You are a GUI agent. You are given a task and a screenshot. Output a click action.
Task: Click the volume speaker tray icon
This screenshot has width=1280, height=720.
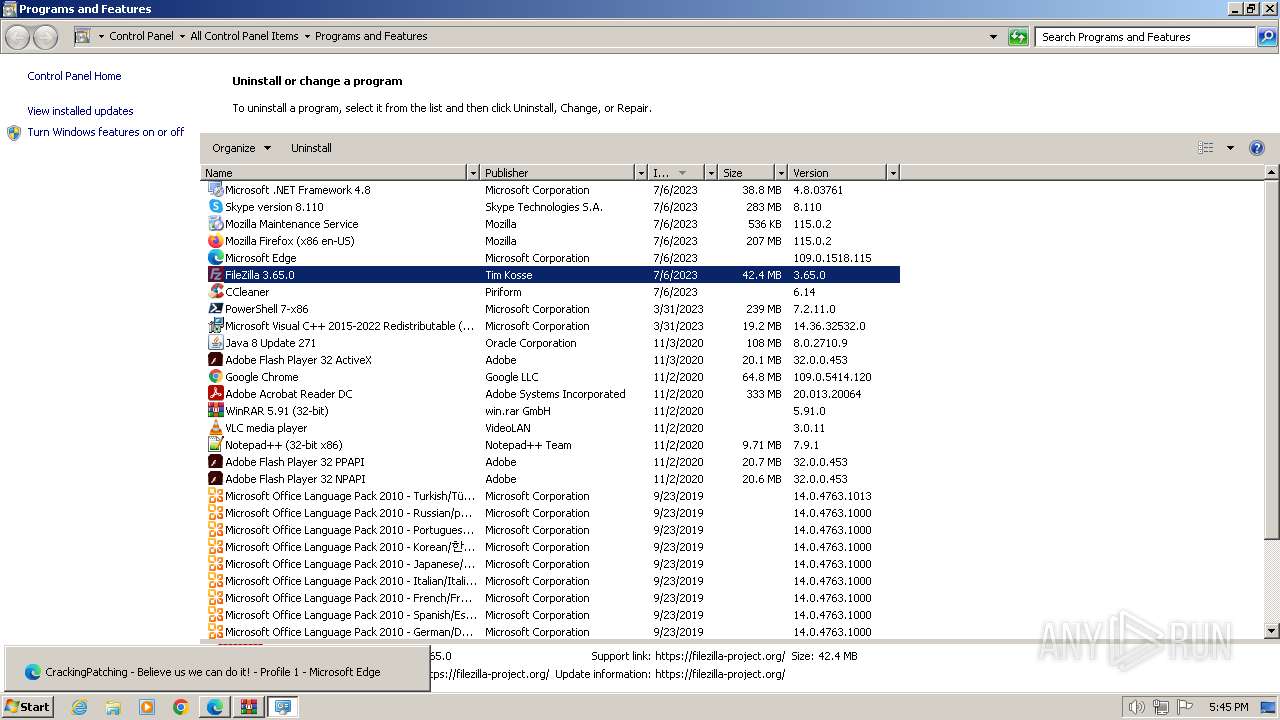(1137, 707)
